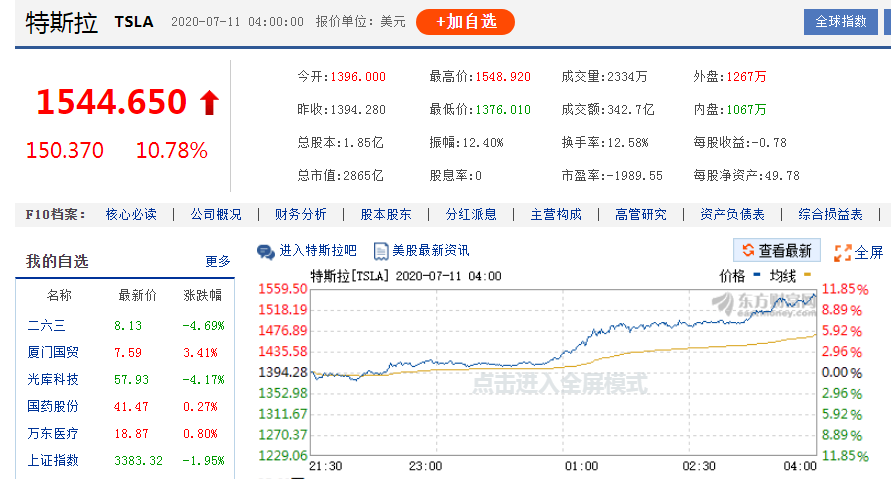Viewport: 891px width, 479px height.
Task: Switch to the 财务分析 tab
Action: 300,214
